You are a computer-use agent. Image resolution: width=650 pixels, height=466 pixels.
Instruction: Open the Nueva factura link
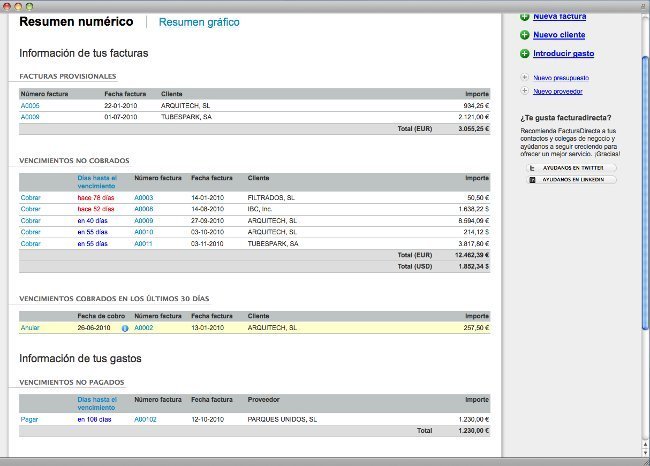point(560,17)
